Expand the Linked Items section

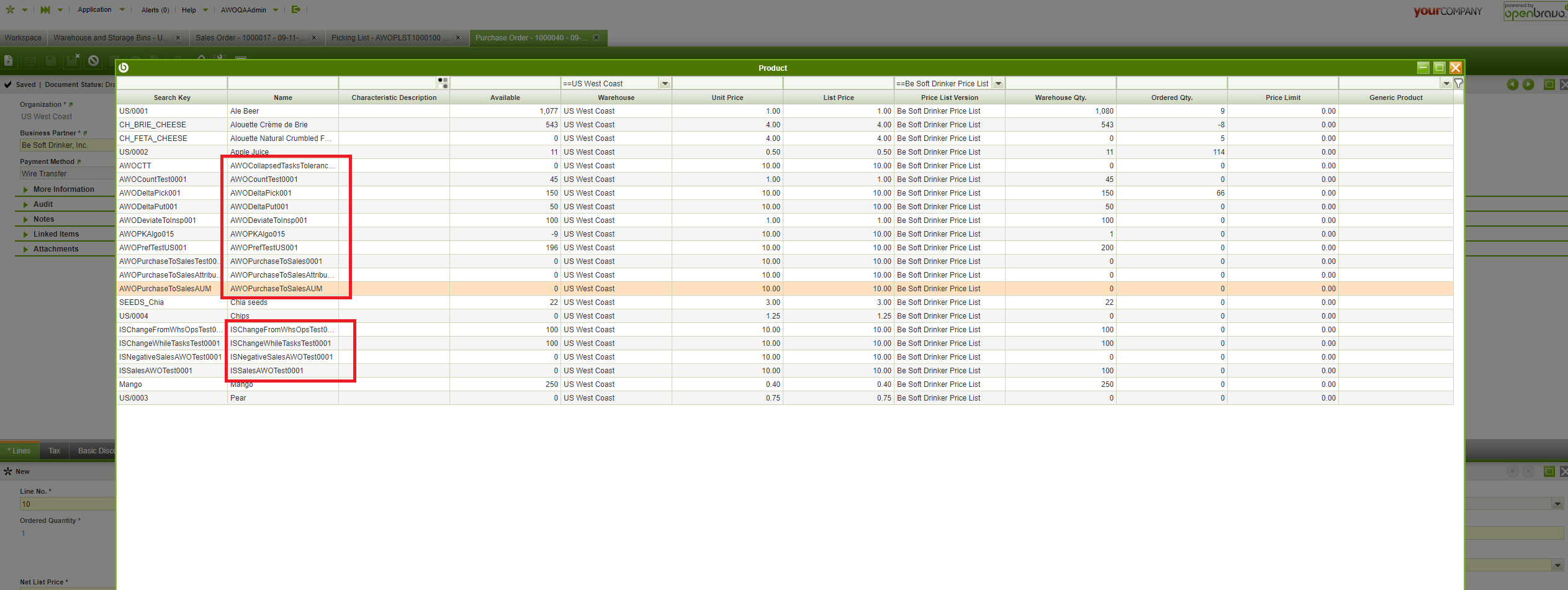(56, 234)
